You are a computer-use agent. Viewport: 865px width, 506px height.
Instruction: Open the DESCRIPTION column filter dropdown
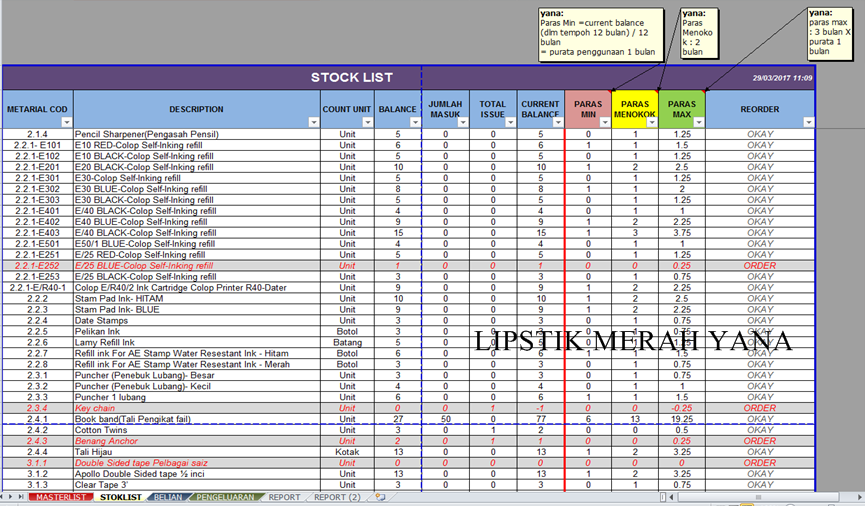point(313,122)
